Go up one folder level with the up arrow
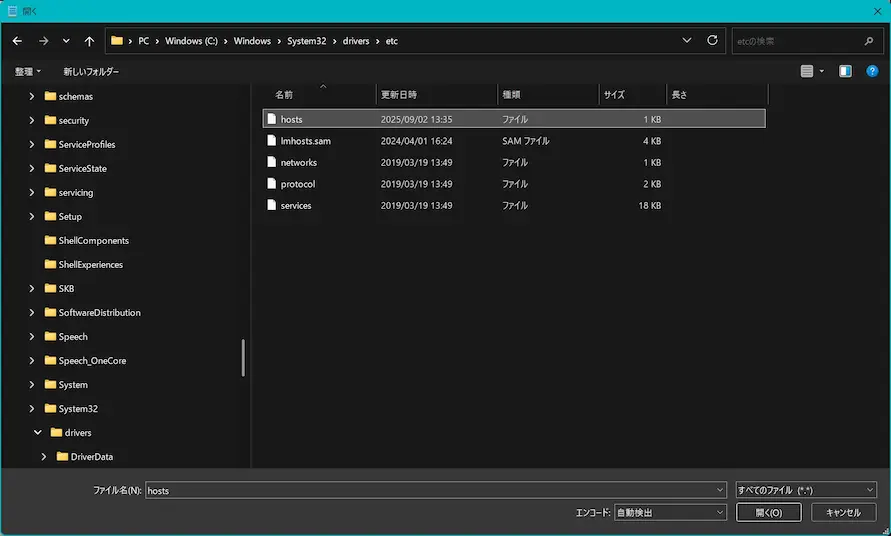Viewport: 891px width, 536px height. click(90, 41)
